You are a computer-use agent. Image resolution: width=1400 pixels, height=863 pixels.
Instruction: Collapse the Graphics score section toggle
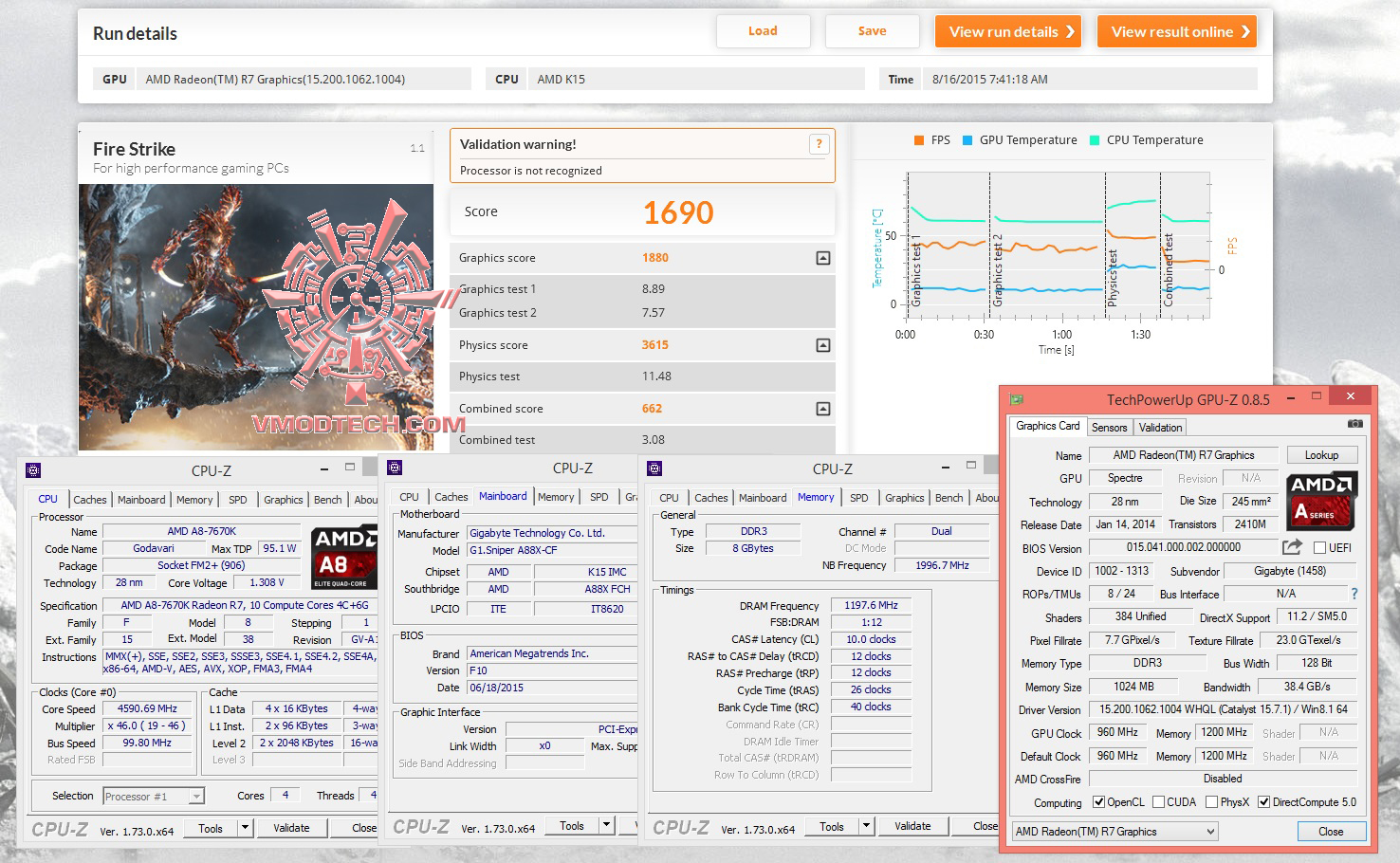pos(823,258)
